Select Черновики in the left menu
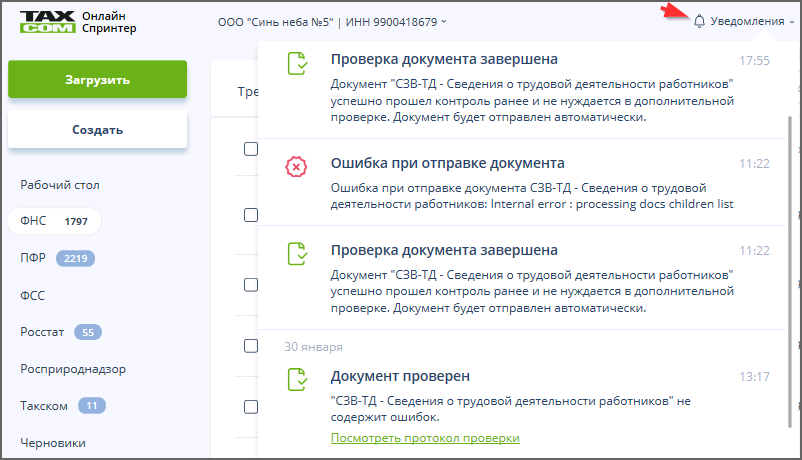This screenshot has width=802, height=460. pos(53,443)
